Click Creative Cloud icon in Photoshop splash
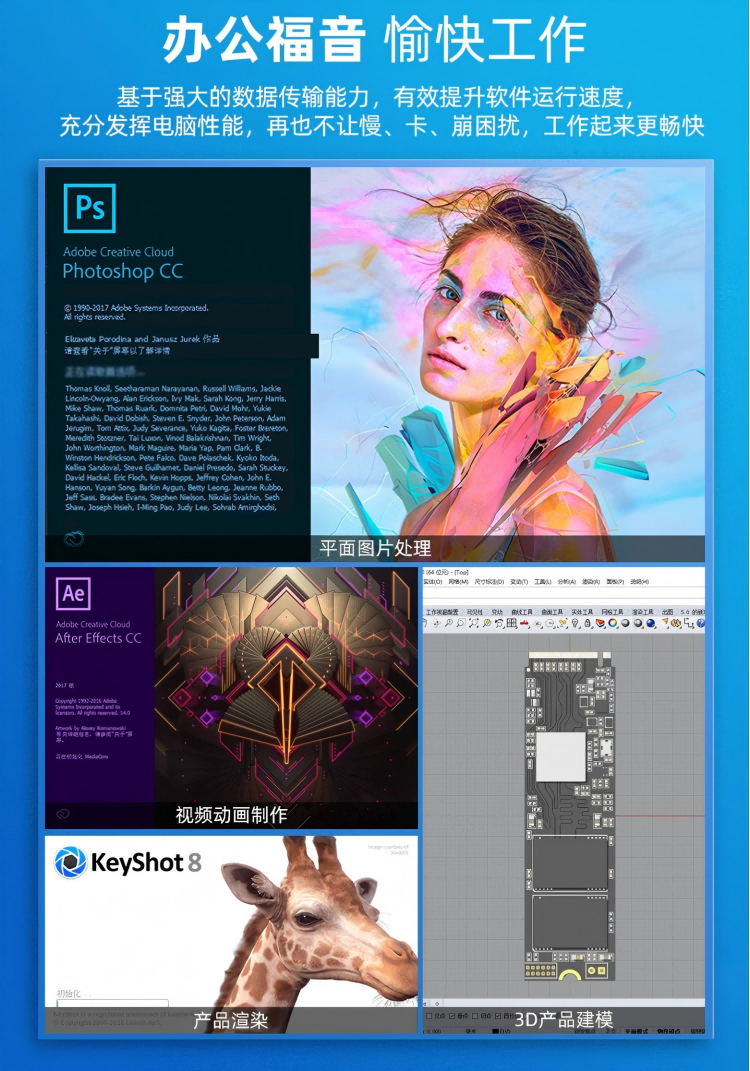This screenshot has height=1071, width=750. tap(74, 539)
